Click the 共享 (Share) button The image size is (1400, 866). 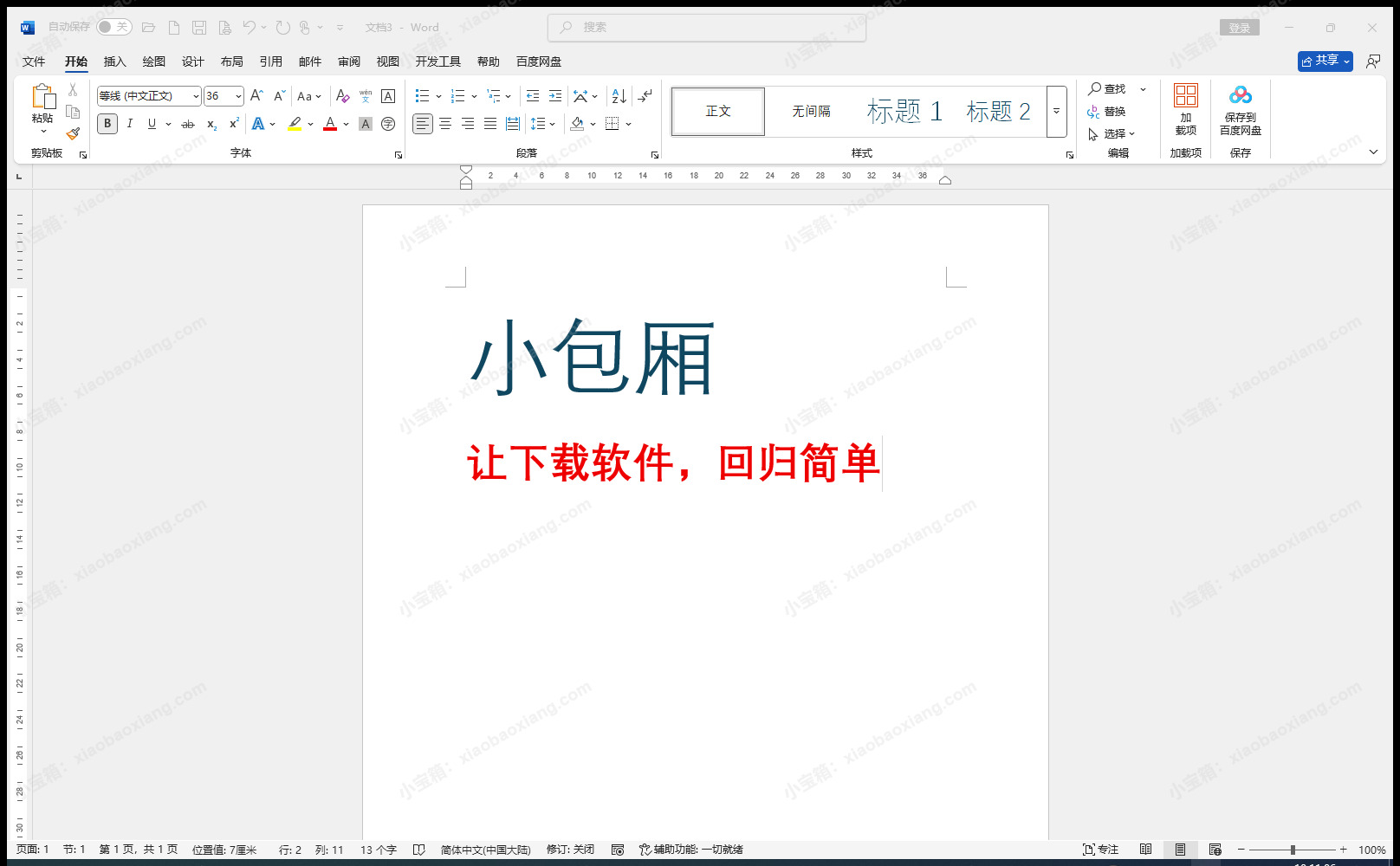point(1325,61)
